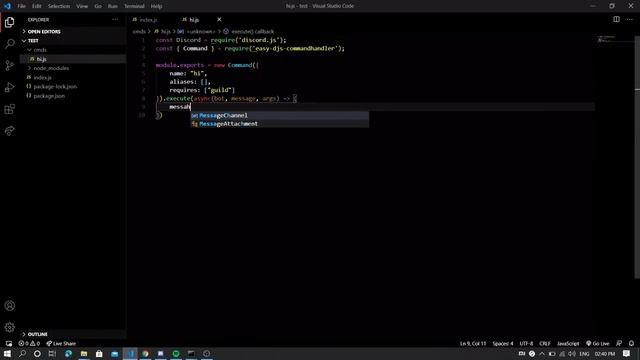Click the Go Live server button
Viewport: 640px width, 360px height.
point(598,343)
